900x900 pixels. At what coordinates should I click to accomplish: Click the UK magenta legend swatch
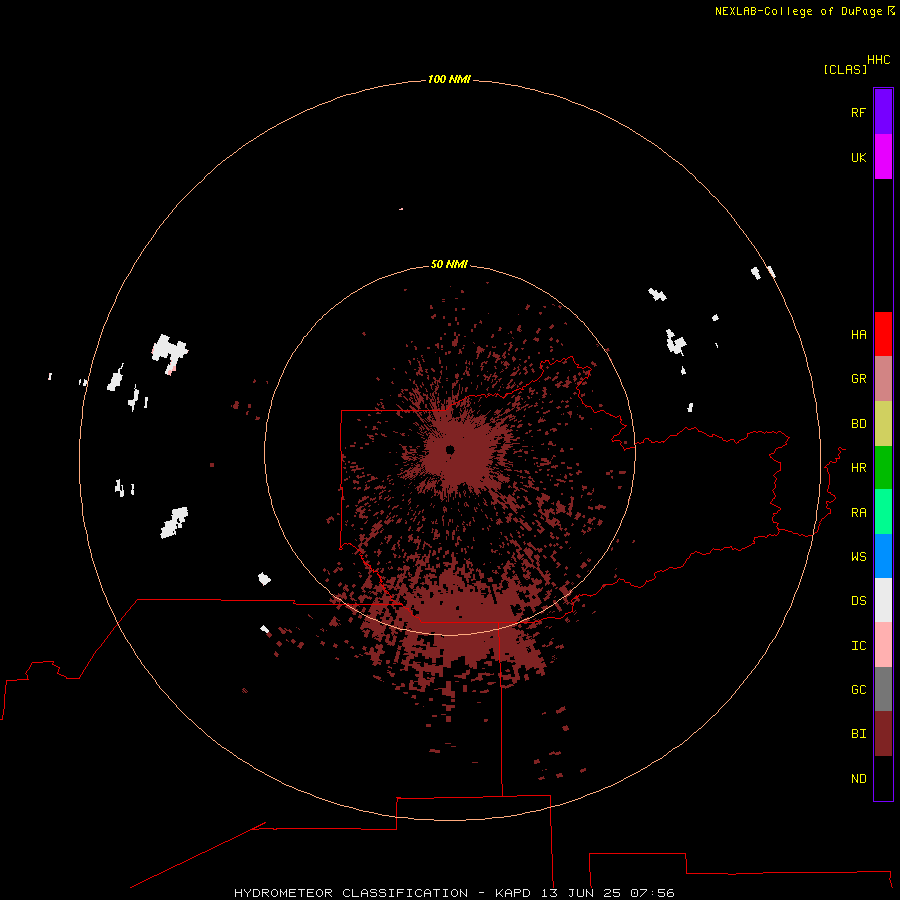(x=883, y=157)
